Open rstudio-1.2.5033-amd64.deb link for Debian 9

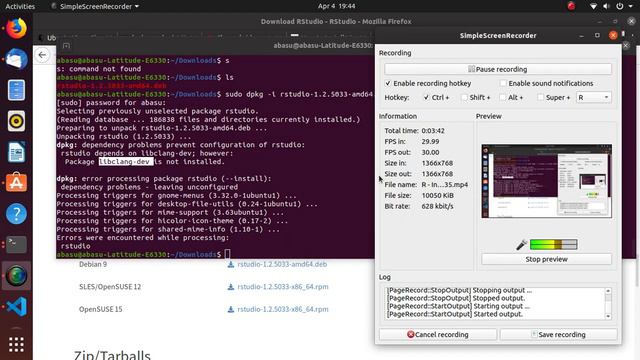pos(282,264)
